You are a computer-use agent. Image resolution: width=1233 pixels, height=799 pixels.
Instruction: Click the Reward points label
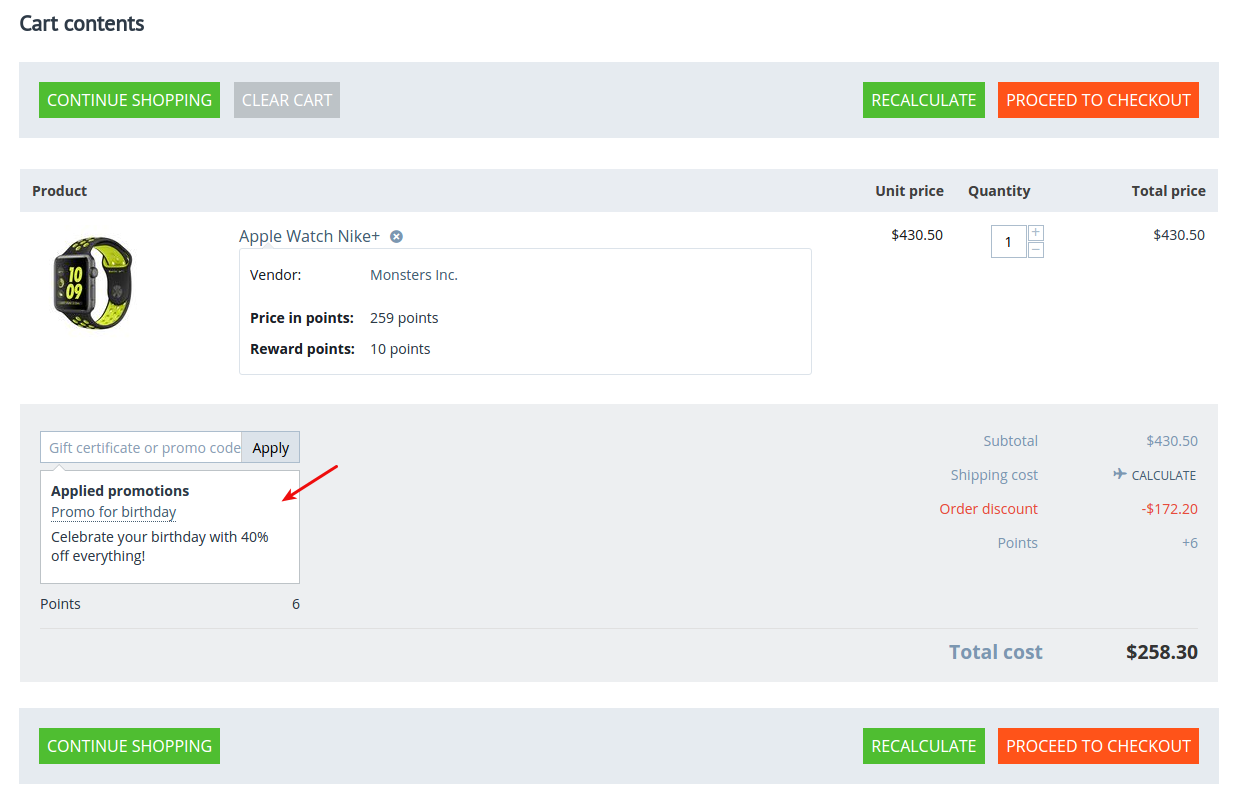point(302,349)
